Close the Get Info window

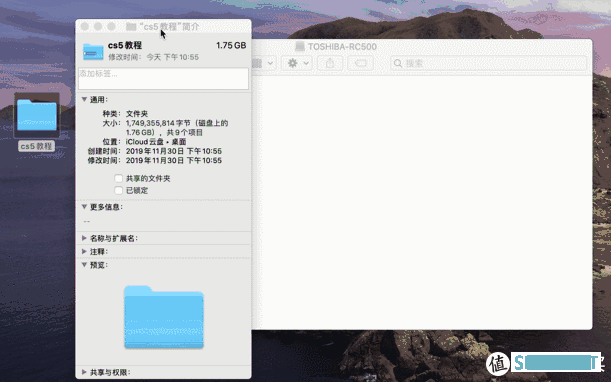tap(85, 26)
